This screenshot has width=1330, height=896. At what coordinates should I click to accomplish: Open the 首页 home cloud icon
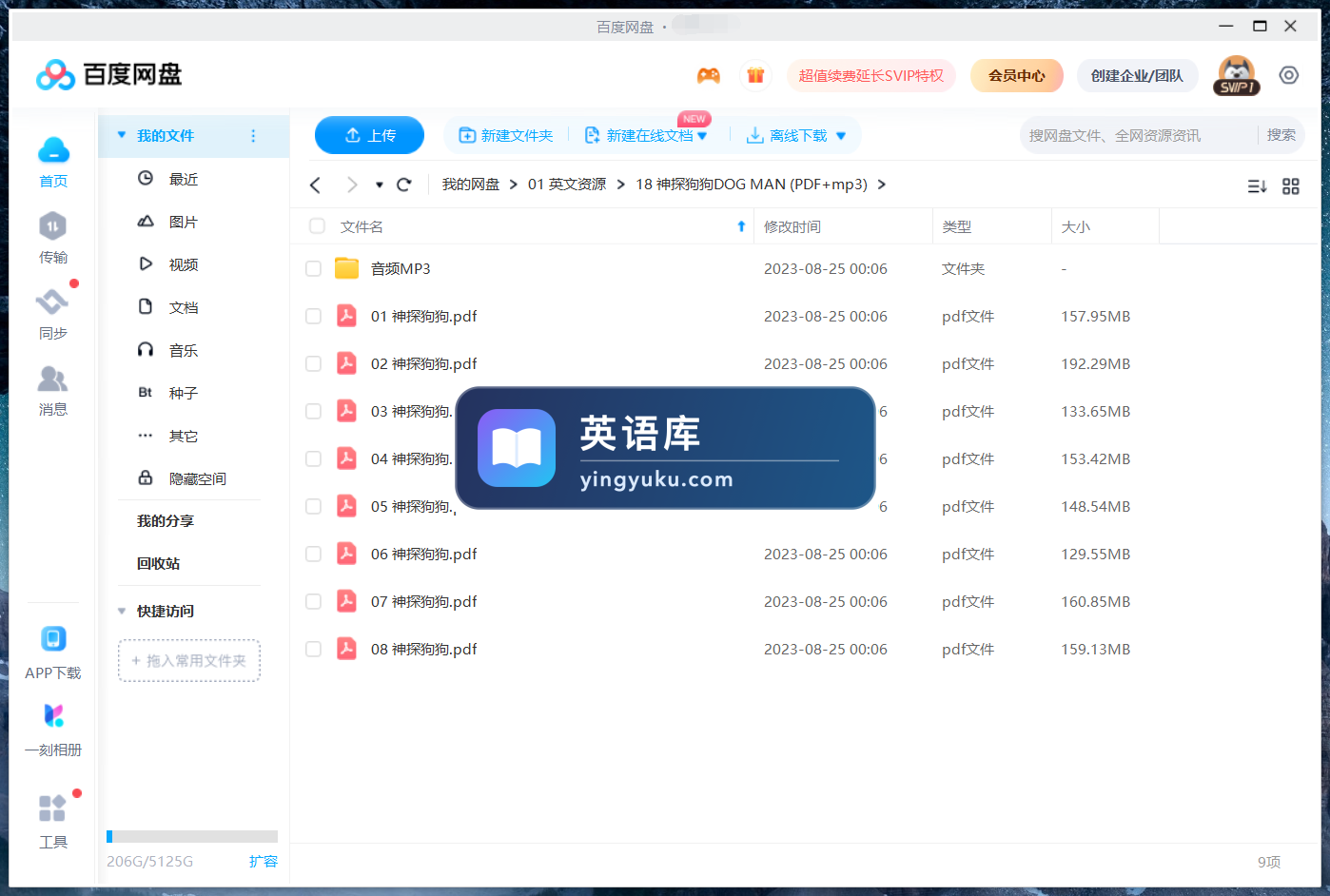[53, 150]
